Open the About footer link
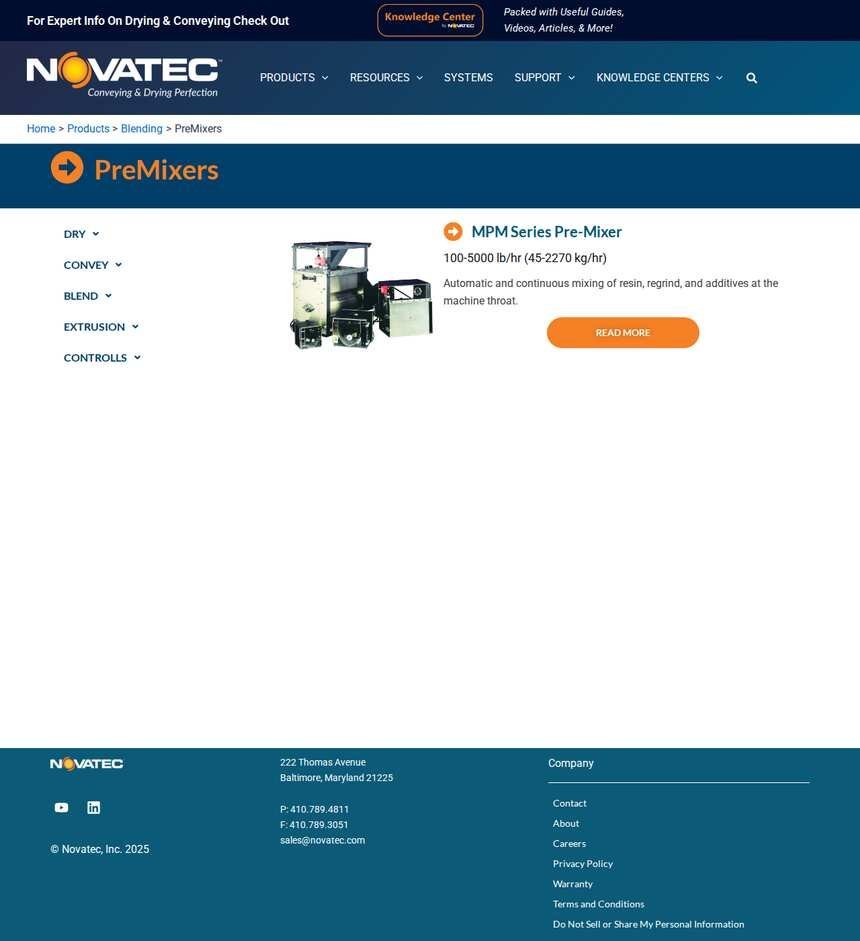 (x=566, y=823)
